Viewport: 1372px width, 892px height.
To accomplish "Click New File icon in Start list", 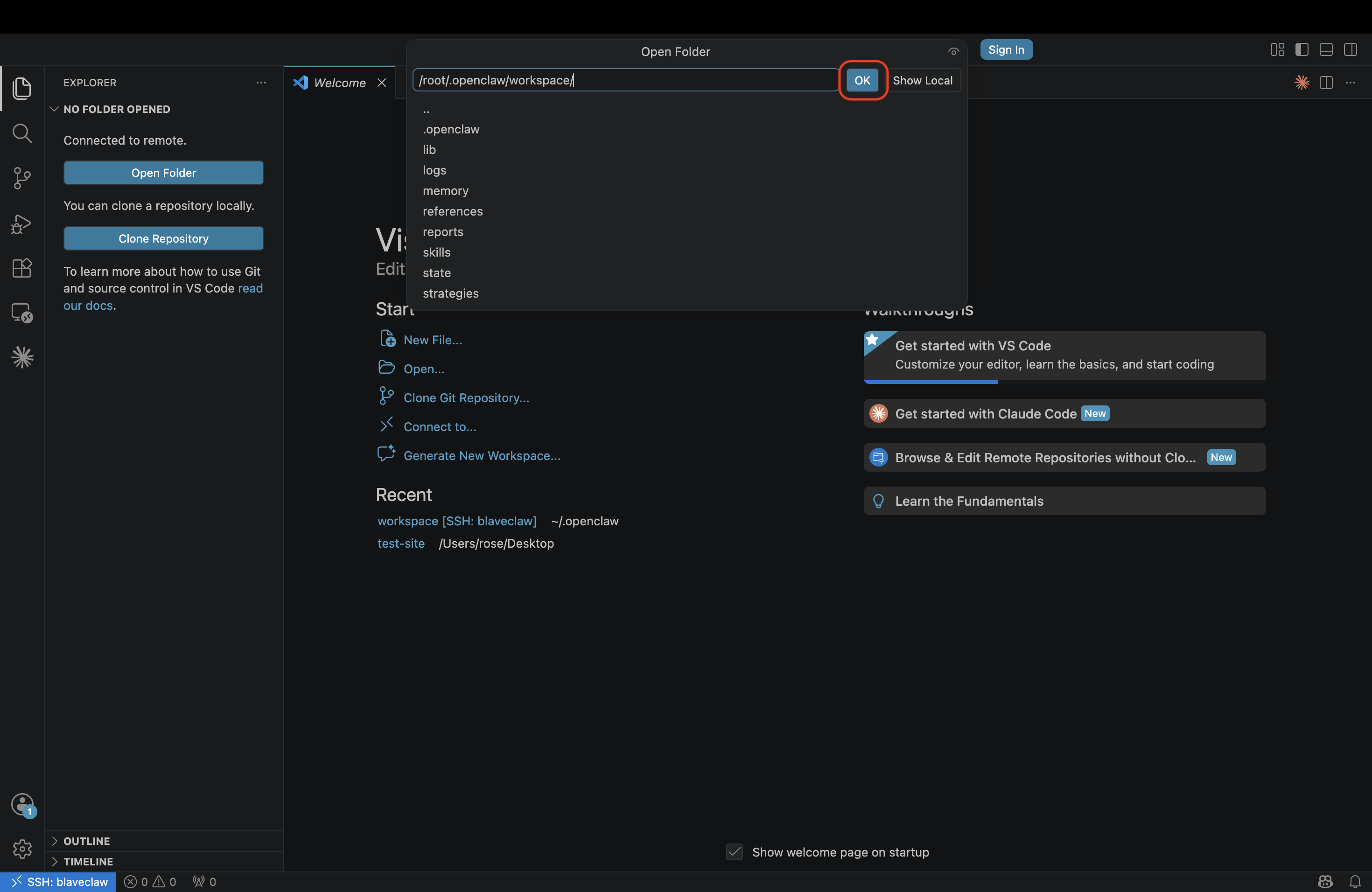I will [x=387, y=339].
